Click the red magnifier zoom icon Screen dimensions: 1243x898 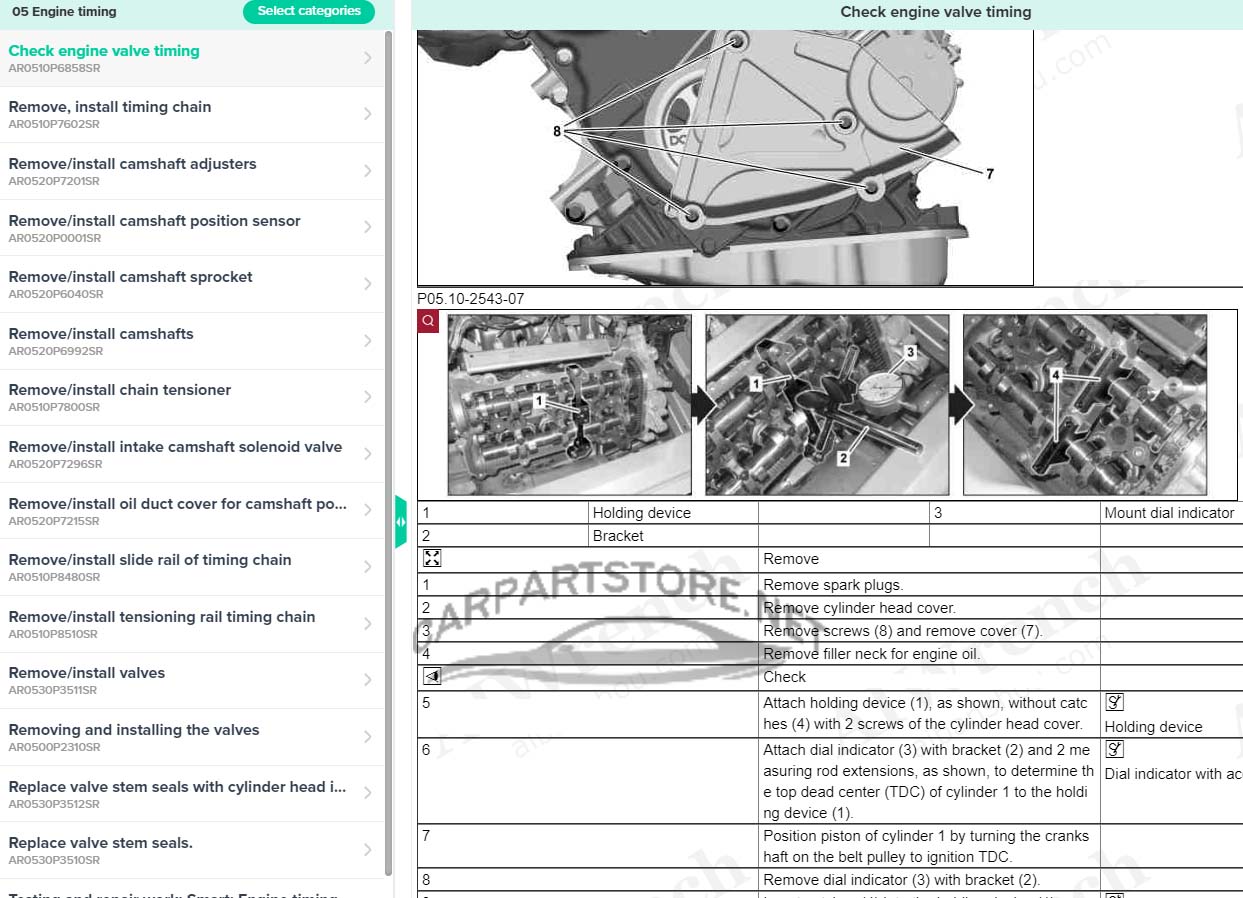[x=428, y=321]
